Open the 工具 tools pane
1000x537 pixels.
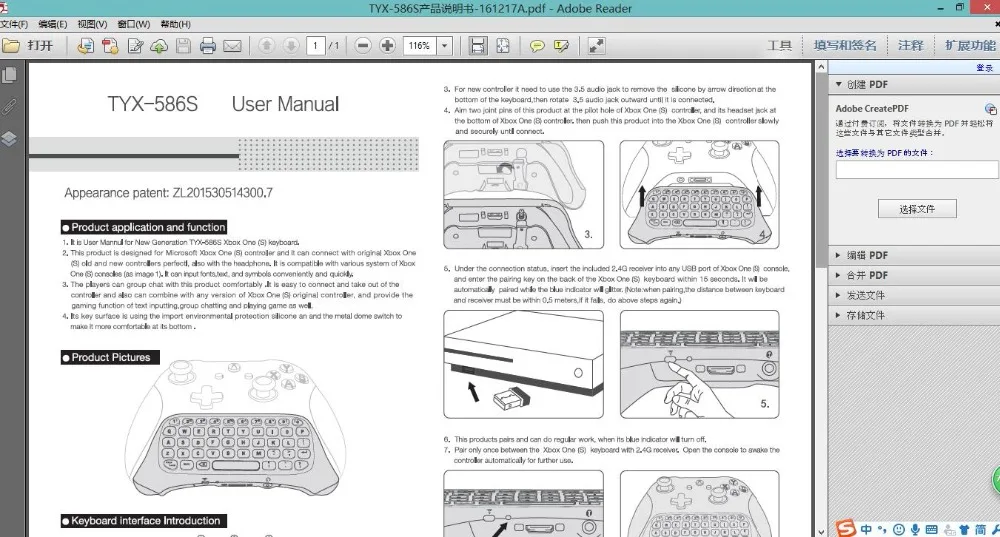pos(779,46)
